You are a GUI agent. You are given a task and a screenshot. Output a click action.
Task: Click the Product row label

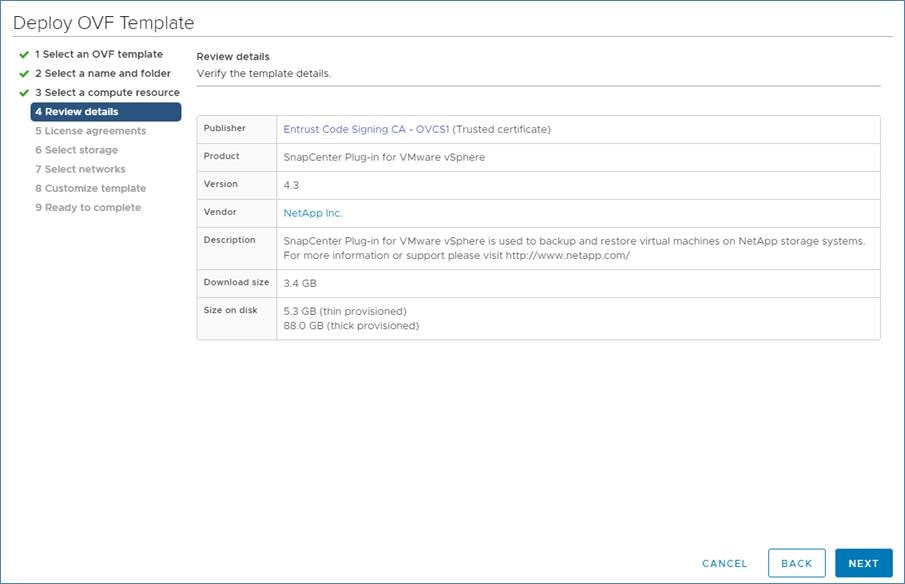click(x=222, y=156)
